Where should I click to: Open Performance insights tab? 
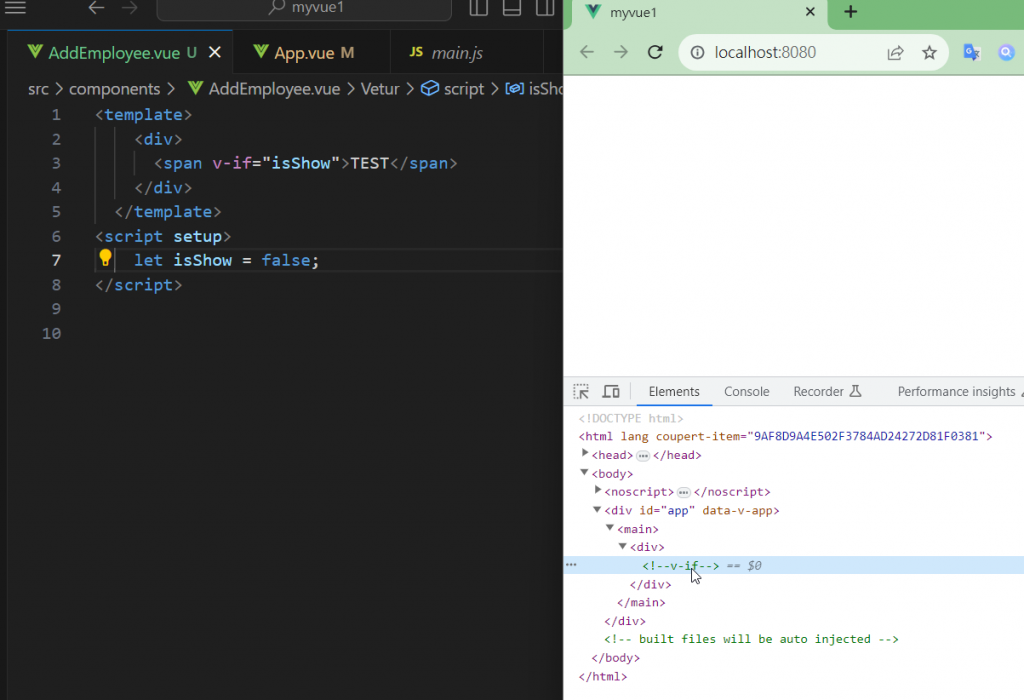click(957, 391)
